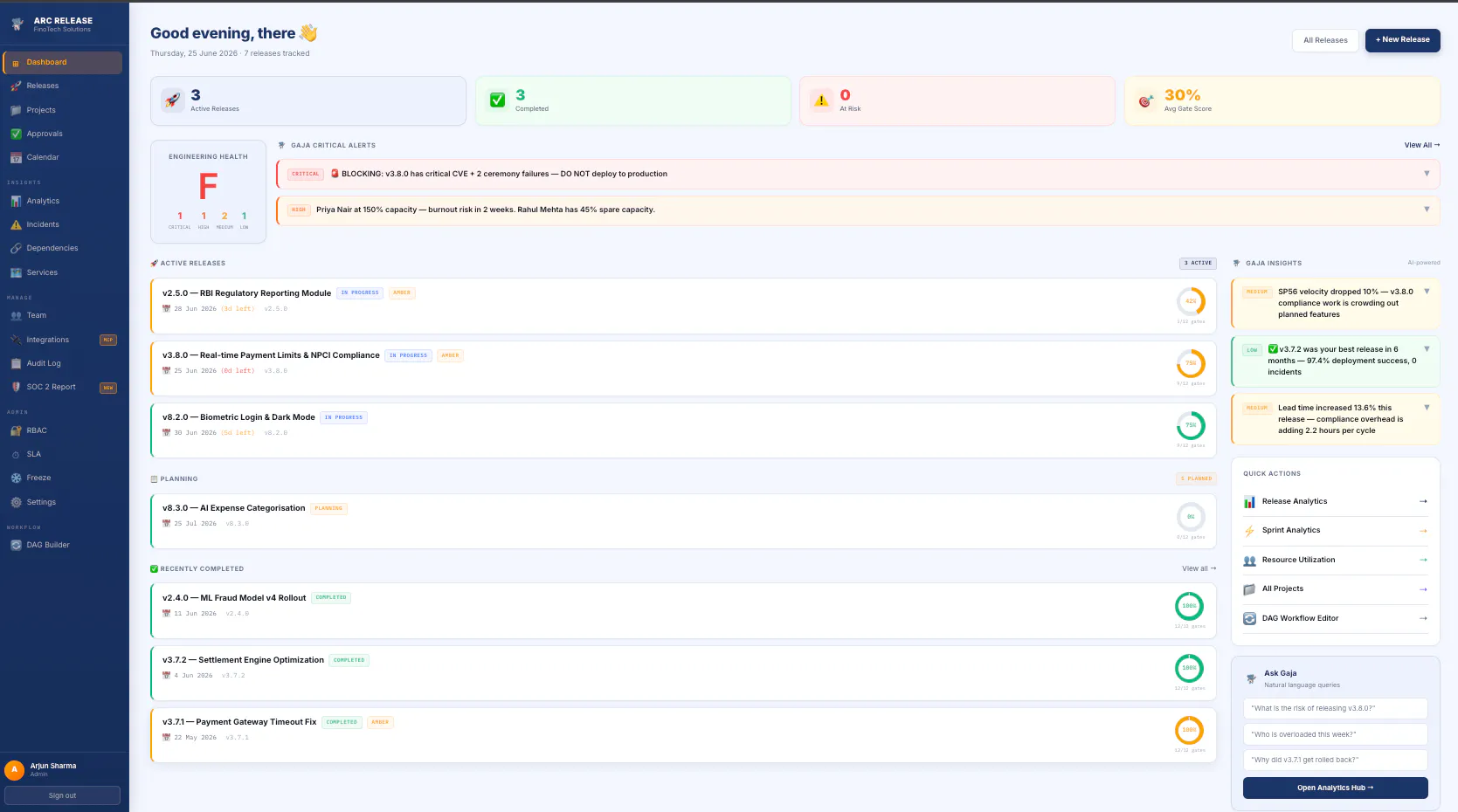Viewport: 1458px width, 812px height.
Task: Click the SLA timer icon in sidebar
Action: point(16,455)
